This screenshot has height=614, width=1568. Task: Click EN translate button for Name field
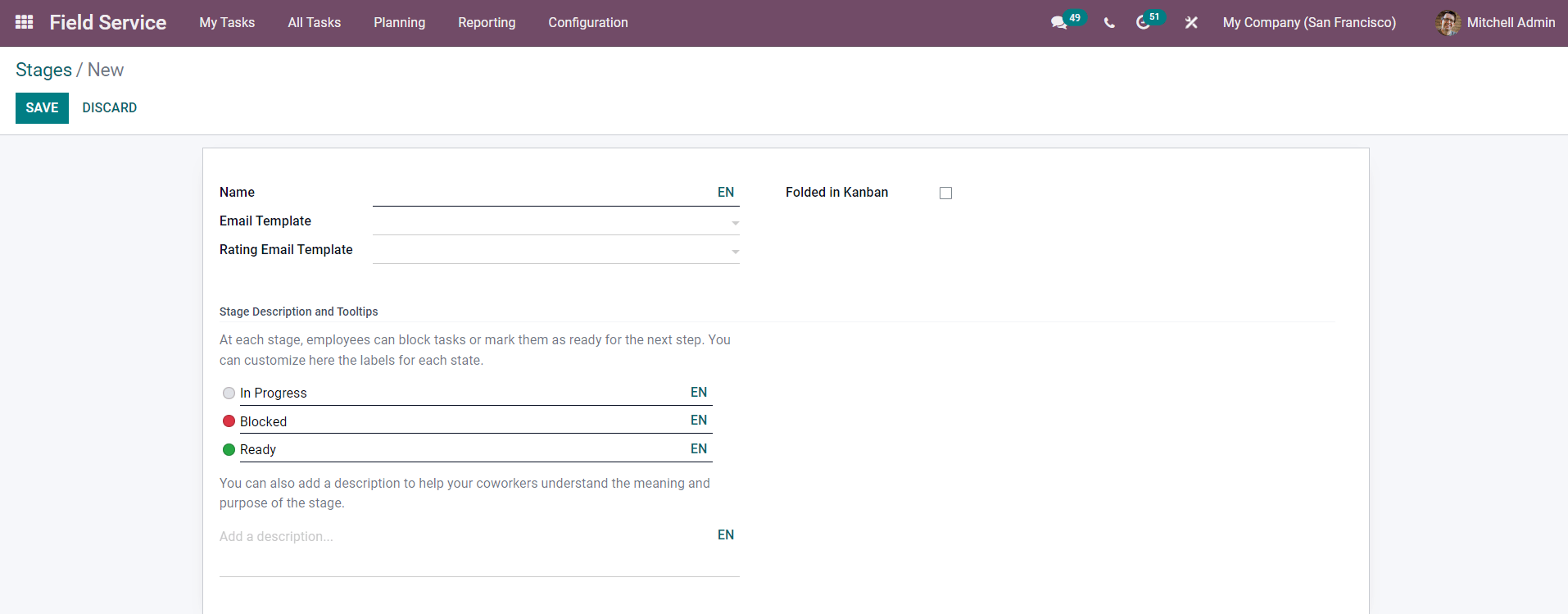(726, 193)
